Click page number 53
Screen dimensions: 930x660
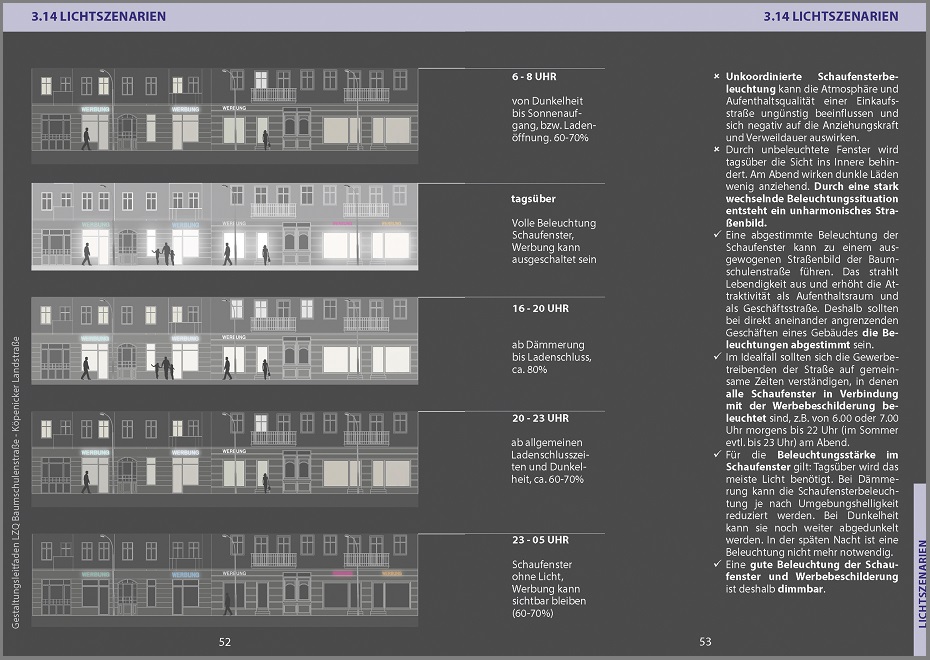pos(705,642)
